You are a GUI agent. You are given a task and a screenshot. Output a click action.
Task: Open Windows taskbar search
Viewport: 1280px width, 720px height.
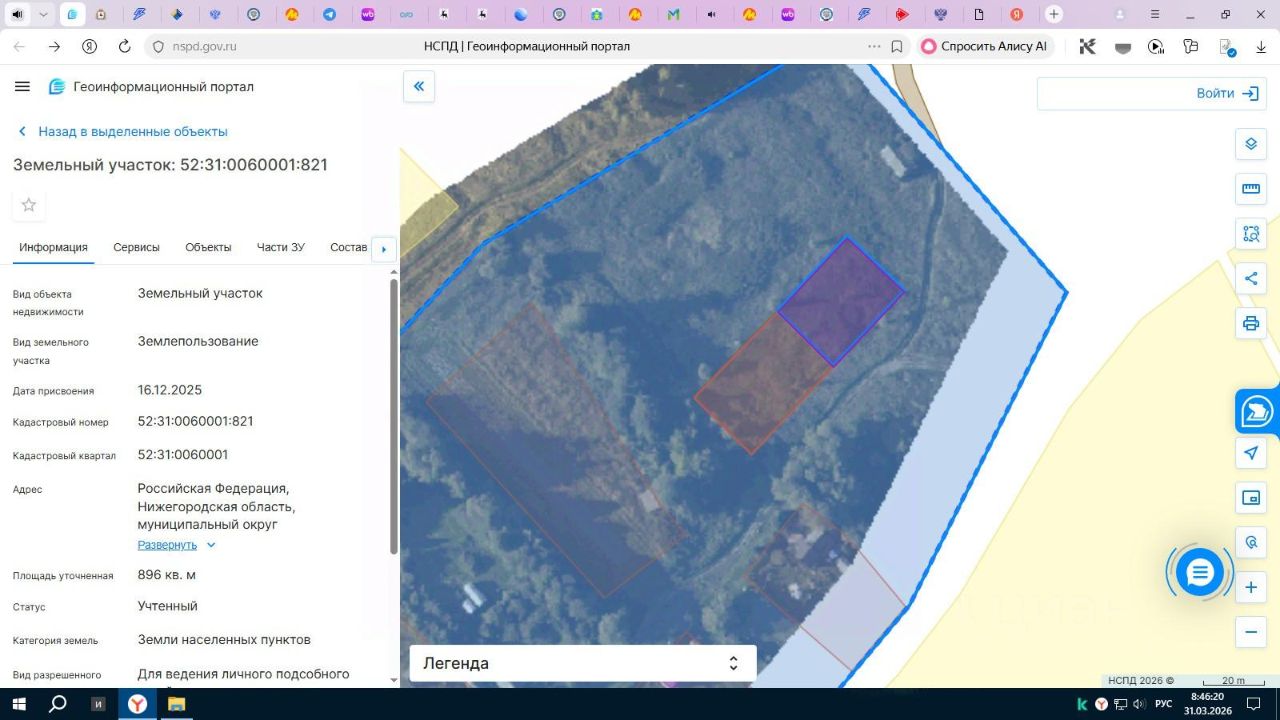coord(58,704)
